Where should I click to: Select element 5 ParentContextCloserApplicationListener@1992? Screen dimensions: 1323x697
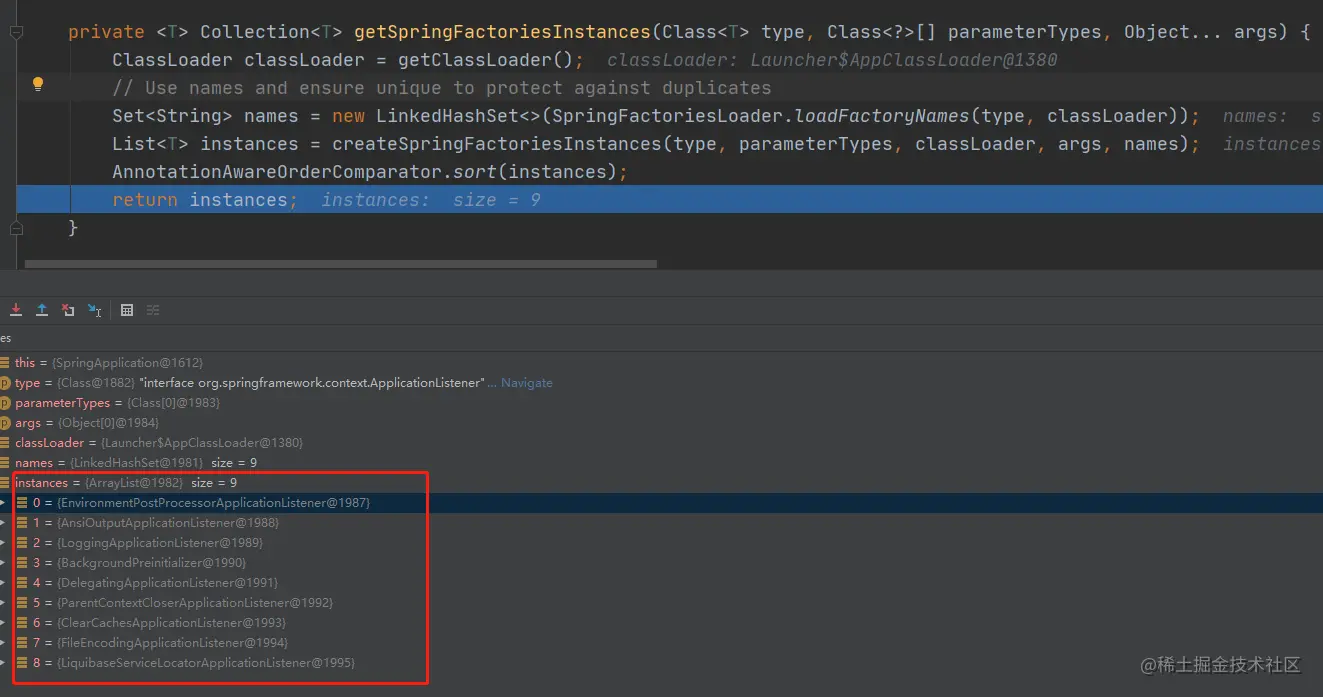(x=661, y=603)
